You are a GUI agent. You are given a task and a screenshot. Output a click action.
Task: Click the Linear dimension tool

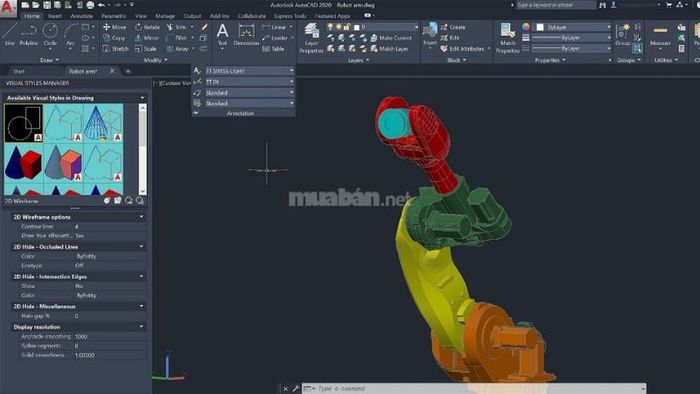click(x=274, y=27)
